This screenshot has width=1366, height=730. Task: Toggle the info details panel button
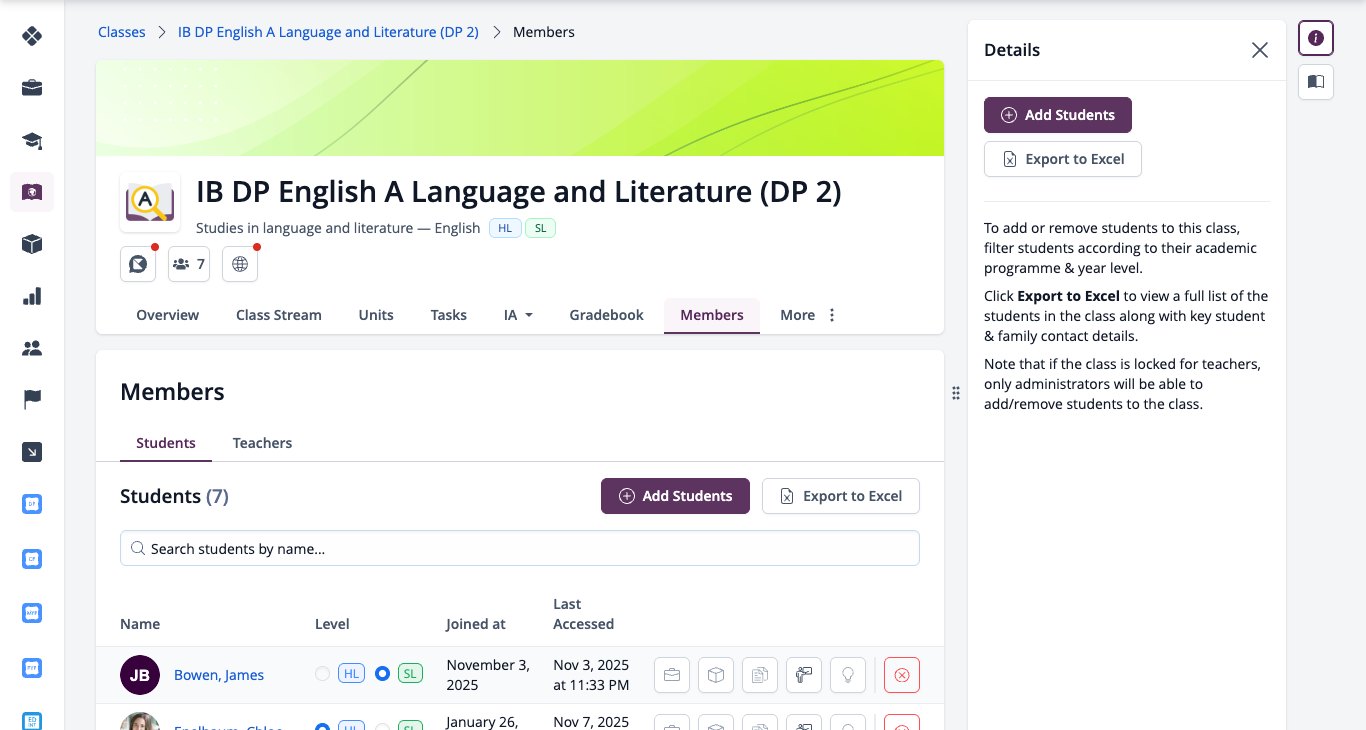1316,38
